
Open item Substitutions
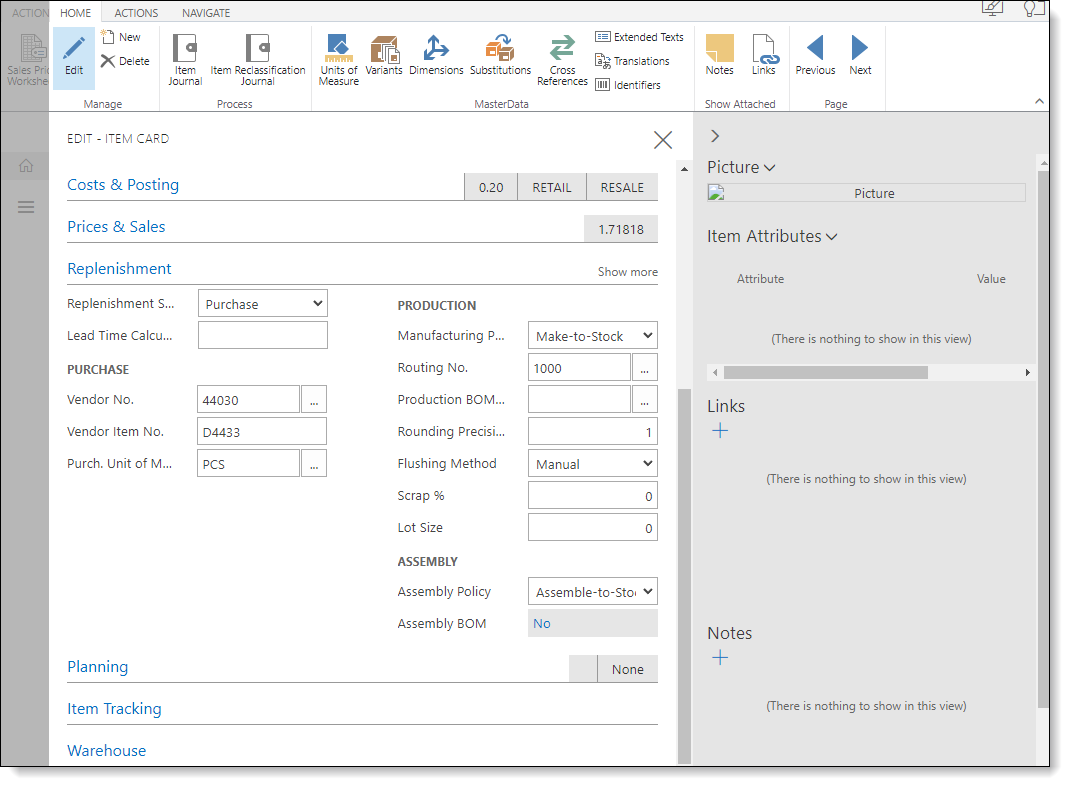pyautogui.click(x=500, y=55)
